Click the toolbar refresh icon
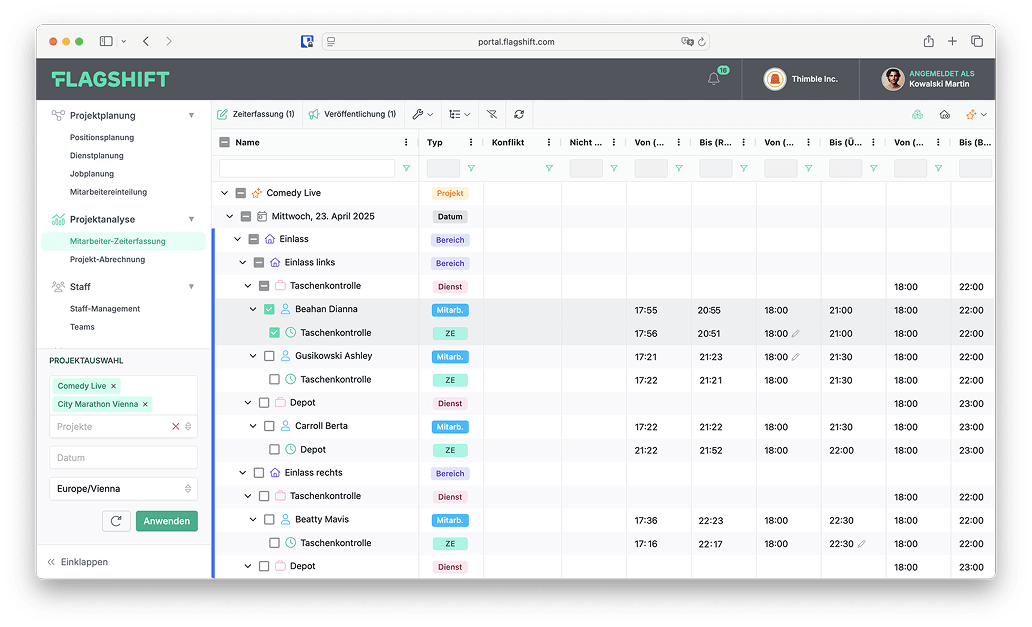This screenshot has height=627, width=1032. coord(519,115)
